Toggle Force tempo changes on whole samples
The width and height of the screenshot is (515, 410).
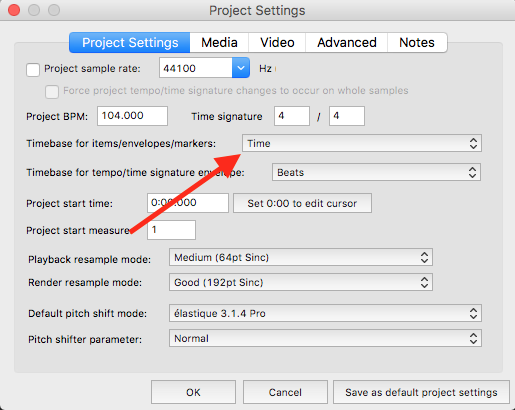52,91
